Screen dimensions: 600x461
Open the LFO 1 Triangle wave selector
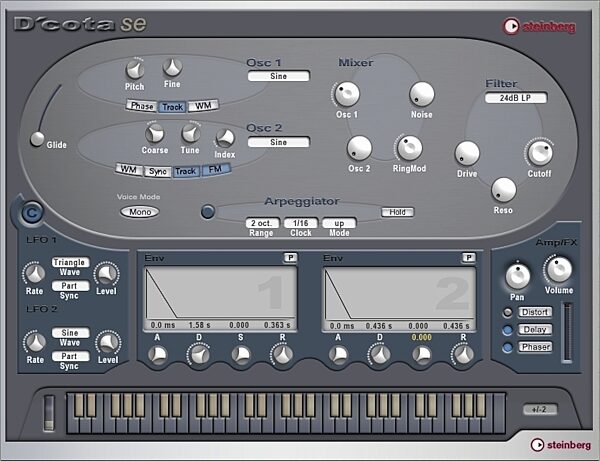click(70, 262)
